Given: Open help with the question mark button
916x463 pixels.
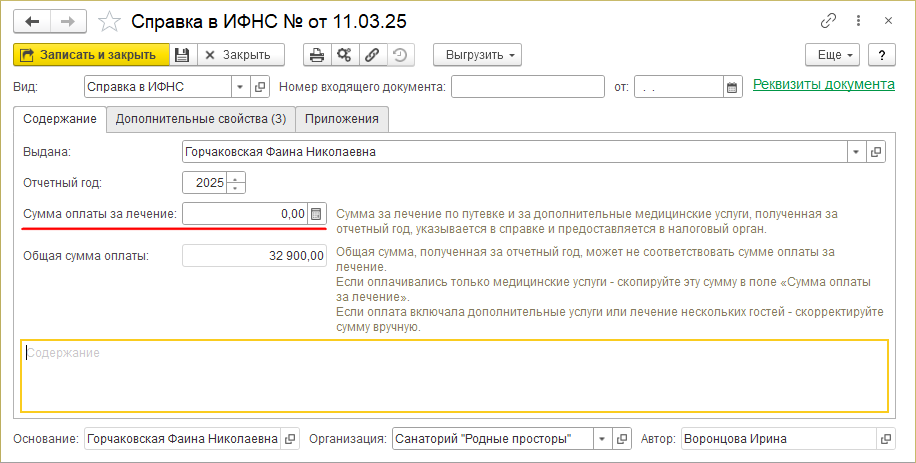Looking at the screenshot, I should [x=882, y=55].
